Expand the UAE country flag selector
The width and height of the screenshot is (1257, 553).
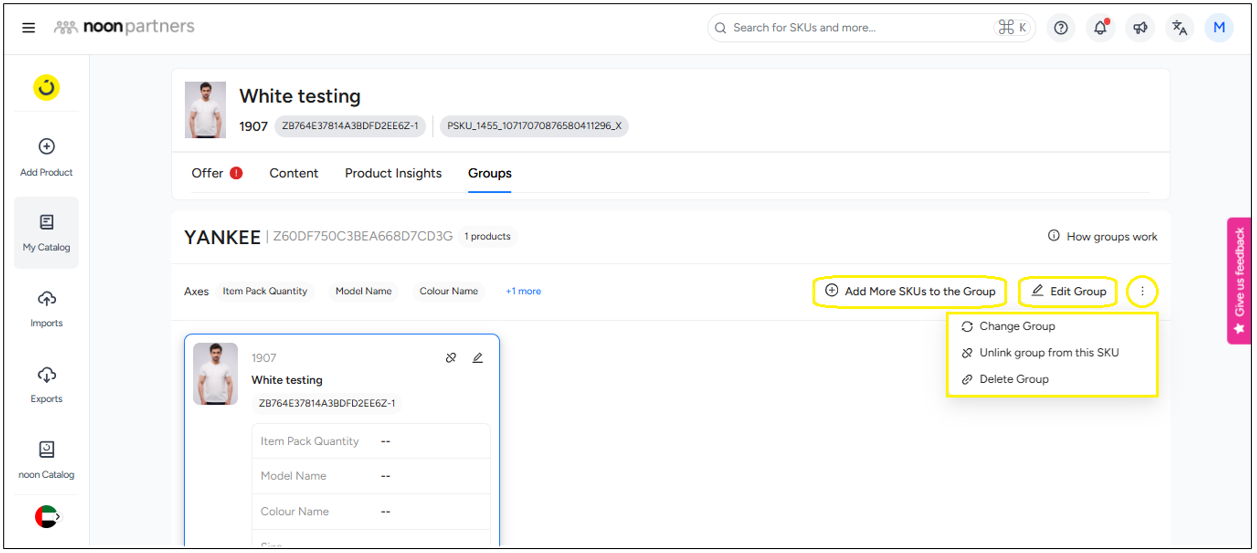[47, 516]
